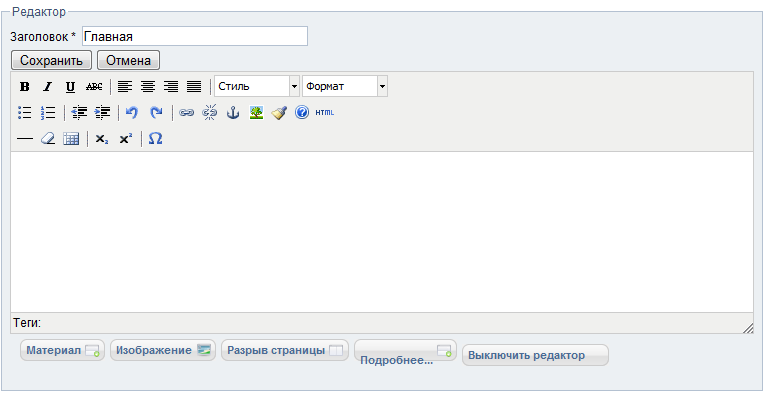Open the Формат dropdown

point(345,87)
